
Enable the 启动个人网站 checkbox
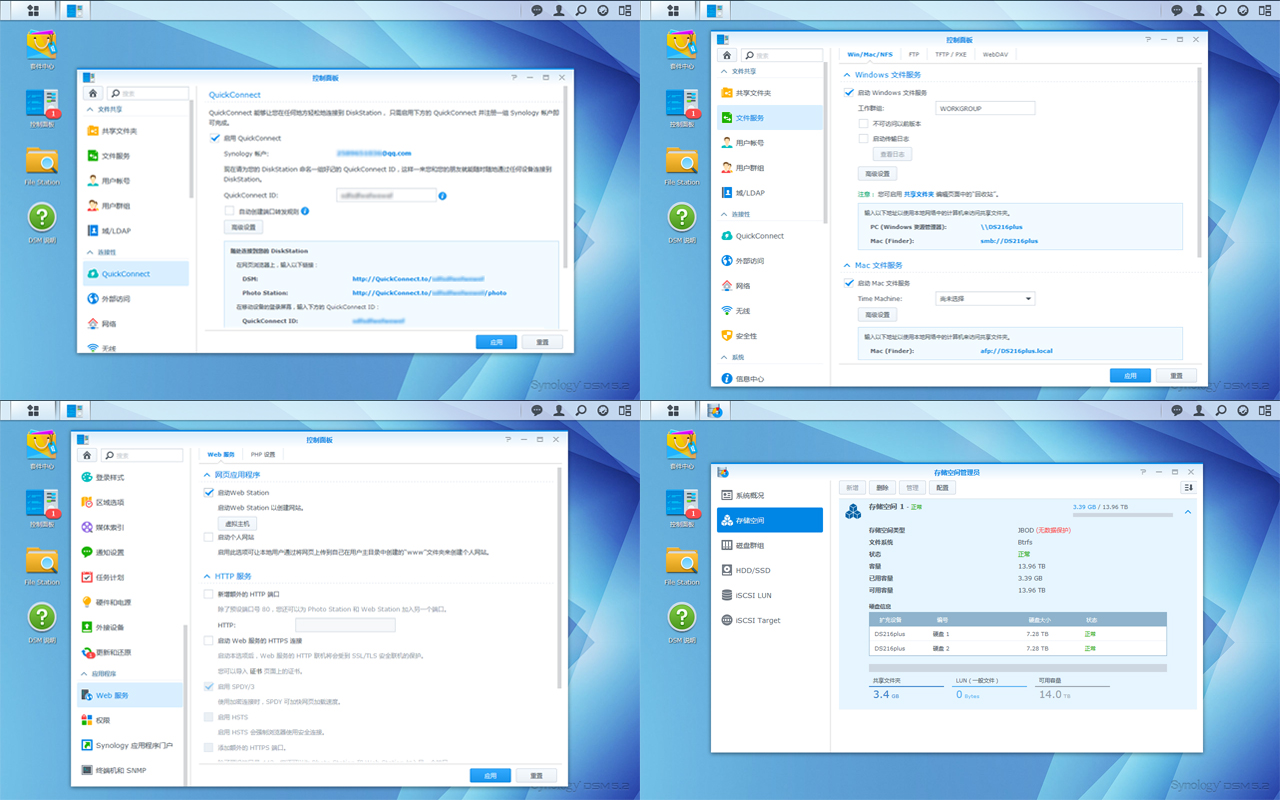209,537
